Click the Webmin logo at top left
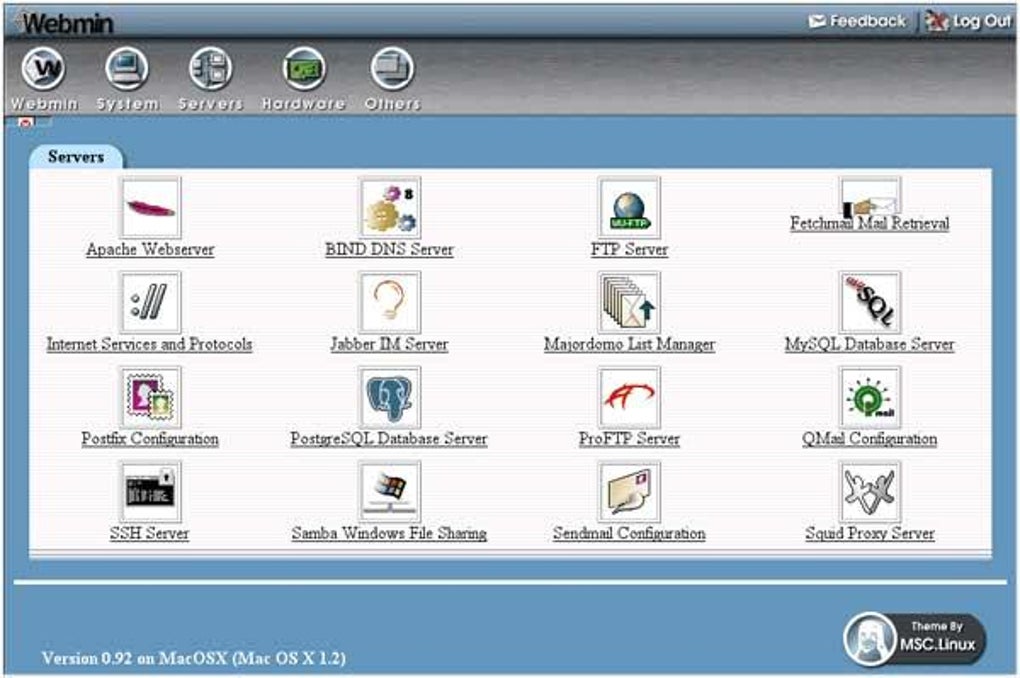The height and width of the screenshot is (678, 1020). (65, 24)
